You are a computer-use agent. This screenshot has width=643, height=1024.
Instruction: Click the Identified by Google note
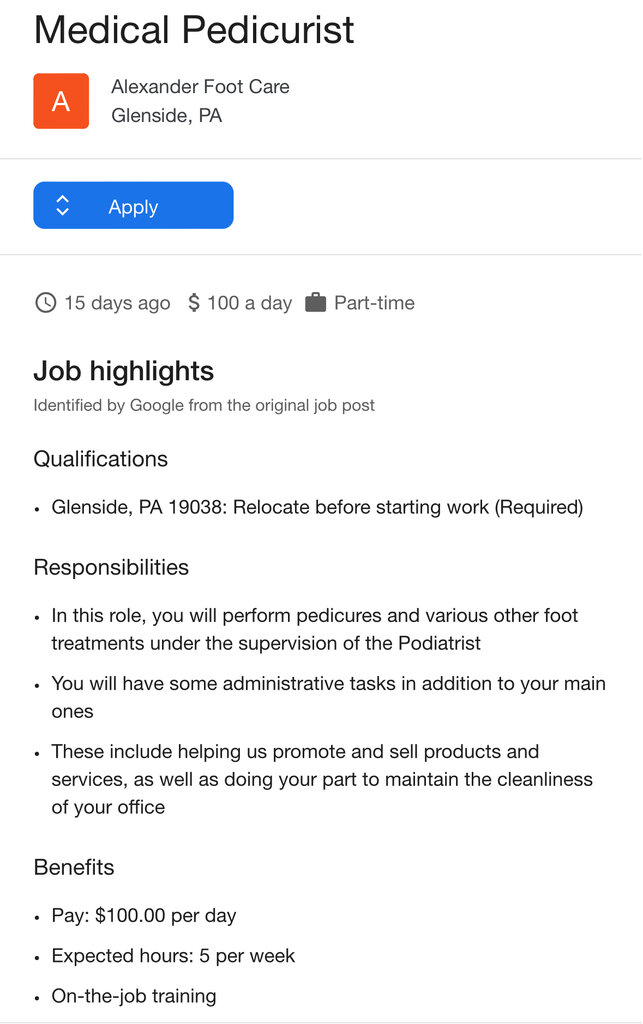pyautogui.click(x=204, y=406)
